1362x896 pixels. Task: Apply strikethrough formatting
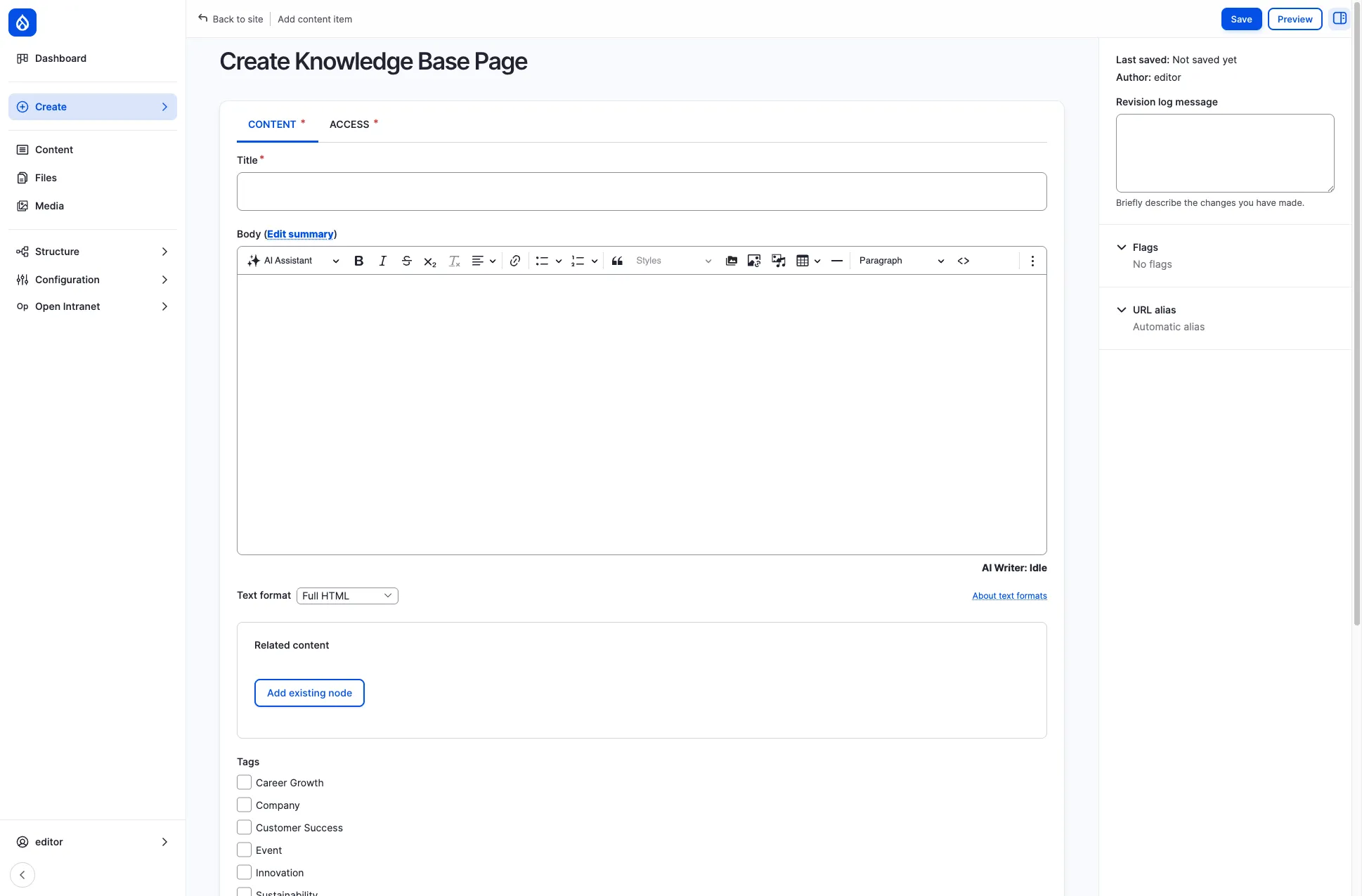click(406, 261)
